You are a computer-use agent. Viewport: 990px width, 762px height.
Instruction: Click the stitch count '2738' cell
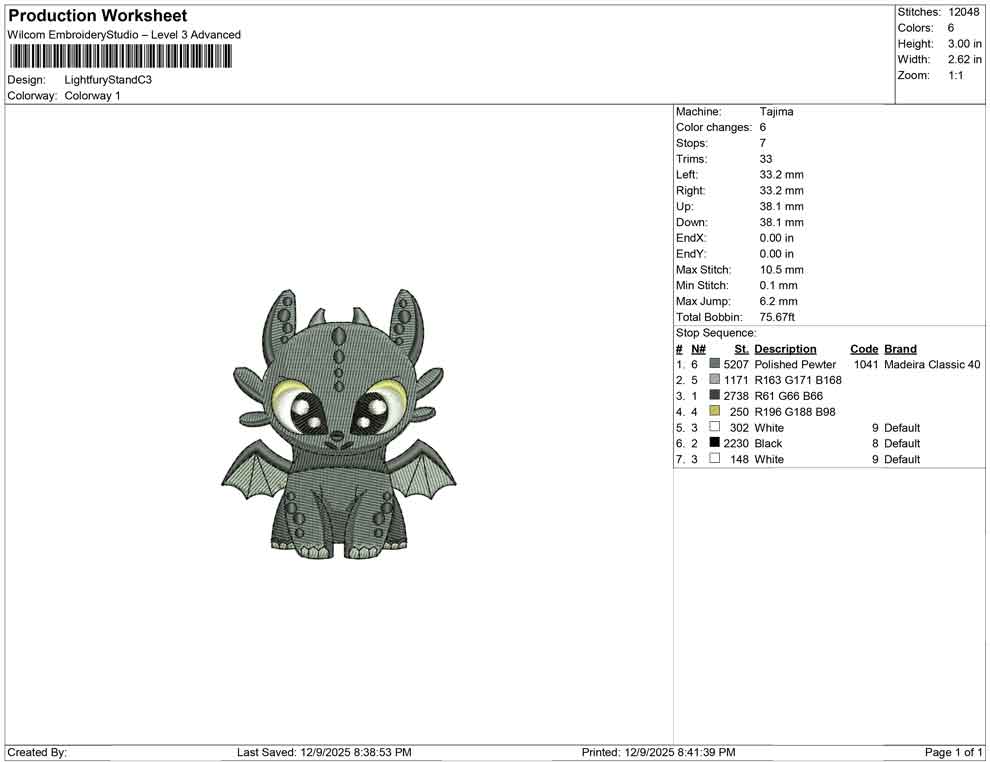tap(736, 396)
